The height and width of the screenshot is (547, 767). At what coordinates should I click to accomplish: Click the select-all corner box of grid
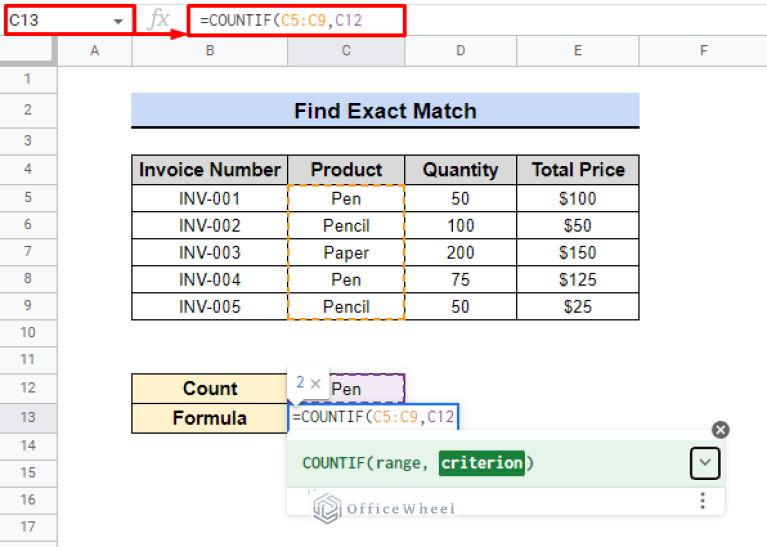coord(27,51)
